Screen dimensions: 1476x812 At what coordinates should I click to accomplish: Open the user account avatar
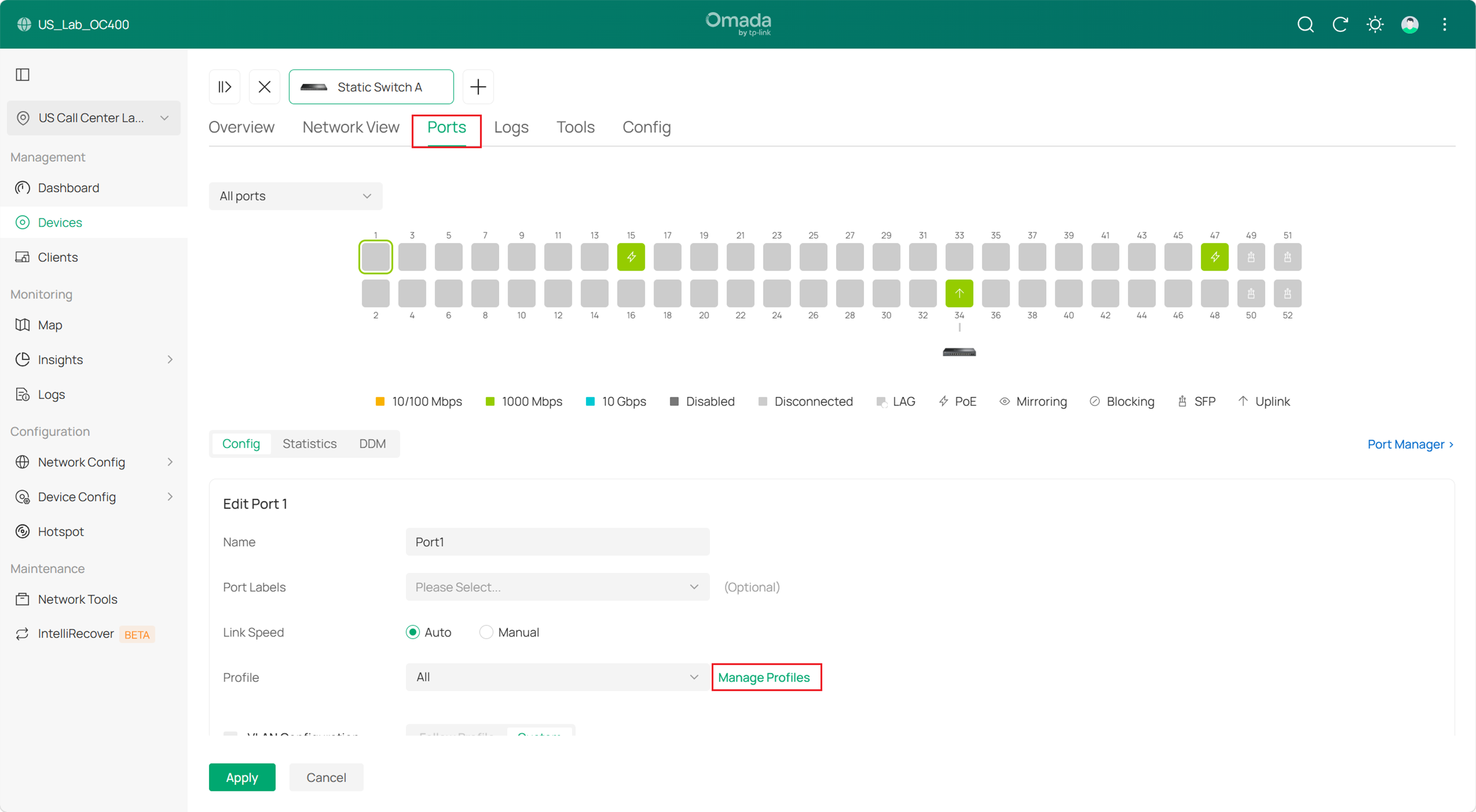tap(1409, 24)
